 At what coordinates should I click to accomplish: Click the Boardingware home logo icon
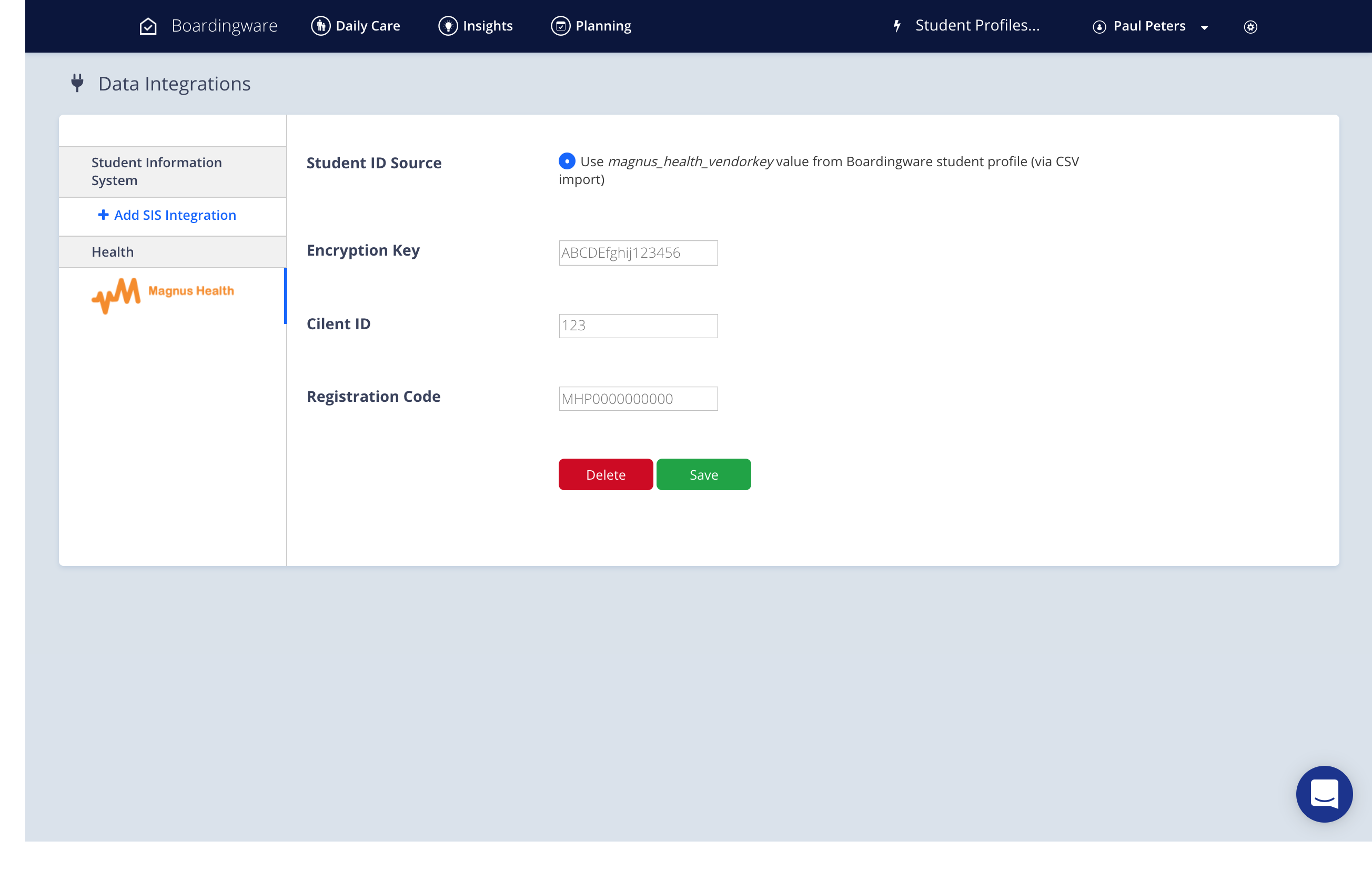(x=148, y=26)
